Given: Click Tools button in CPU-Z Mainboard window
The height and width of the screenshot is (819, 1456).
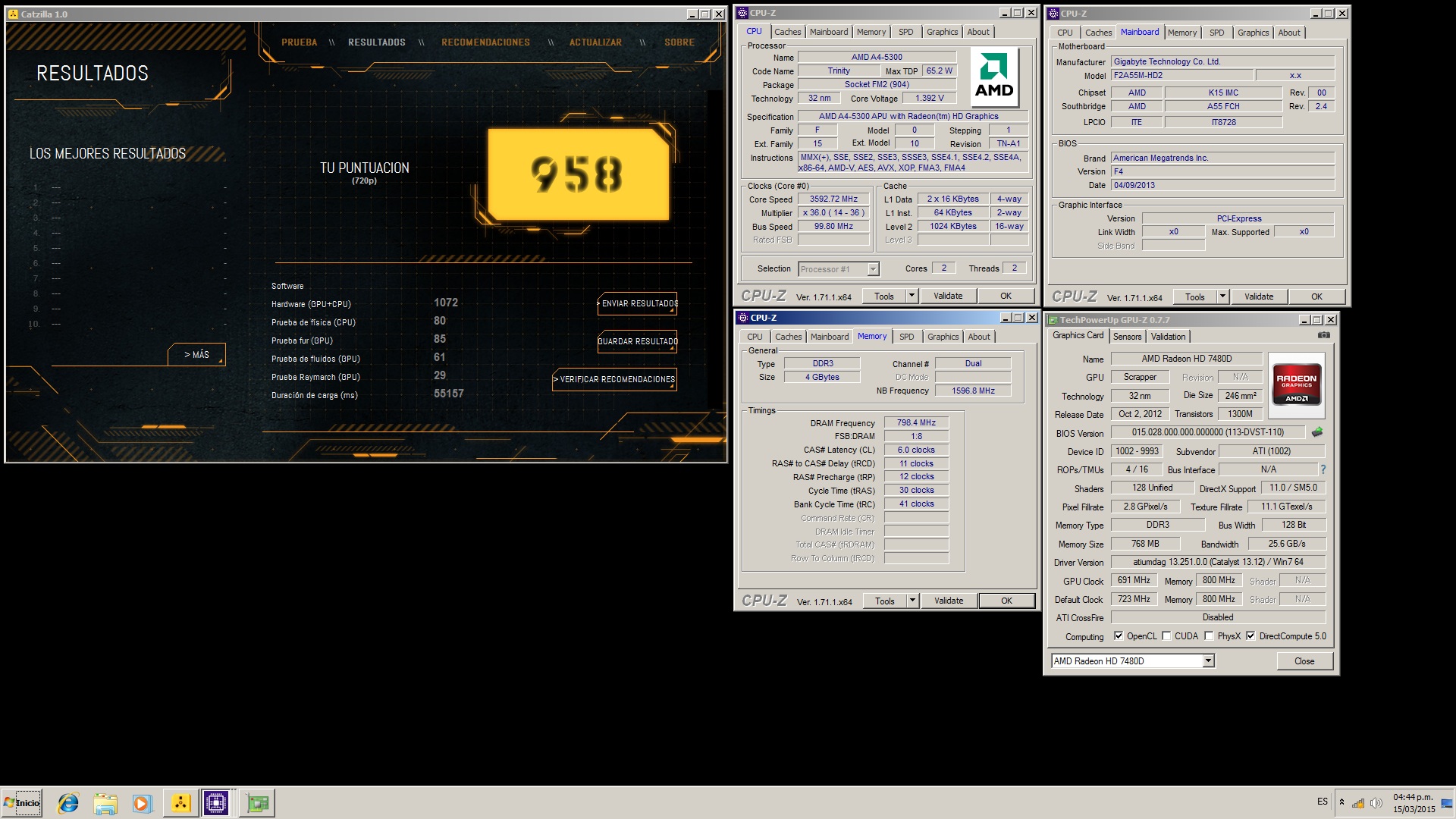Looking at the screenshot, I should [x=1195, y=297].
